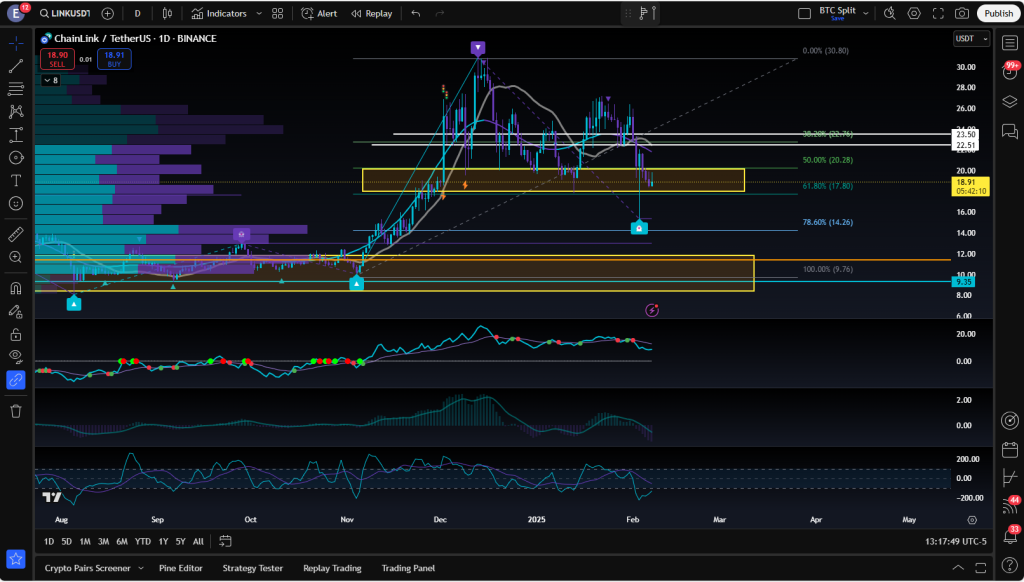The width and height of the screenshot is (1024, 582).
Task: Toggle magnet mode for drawings
Action: [16, 288]
